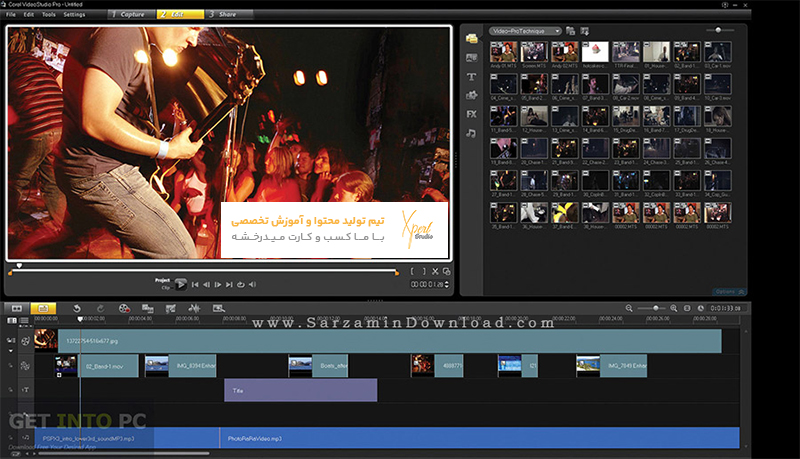Click the add media folder icon
This screenshot has height=459, width=800.
[x=570, y=31]
